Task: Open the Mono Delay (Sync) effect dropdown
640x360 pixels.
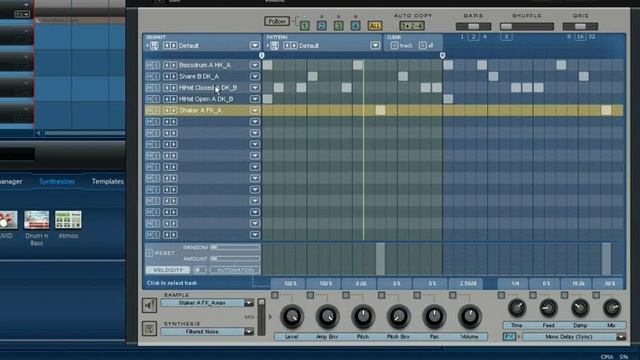Action: pos(621,337)
